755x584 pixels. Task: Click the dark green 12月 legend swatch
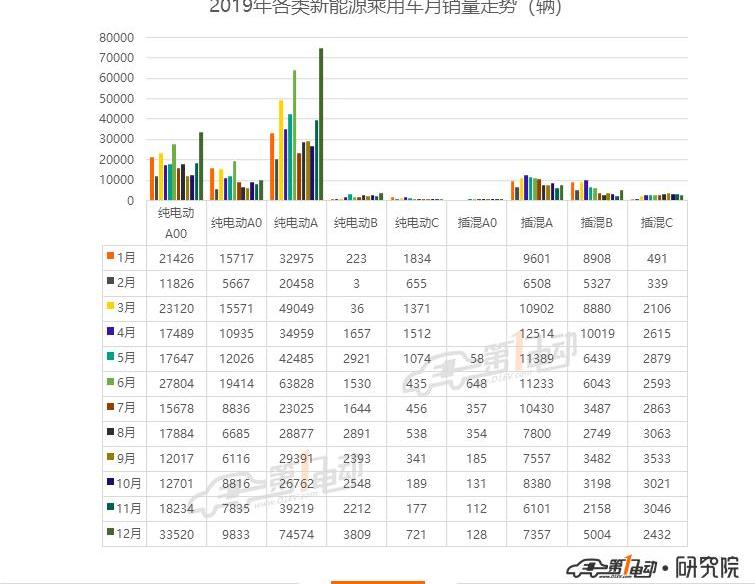pos(109,533)
